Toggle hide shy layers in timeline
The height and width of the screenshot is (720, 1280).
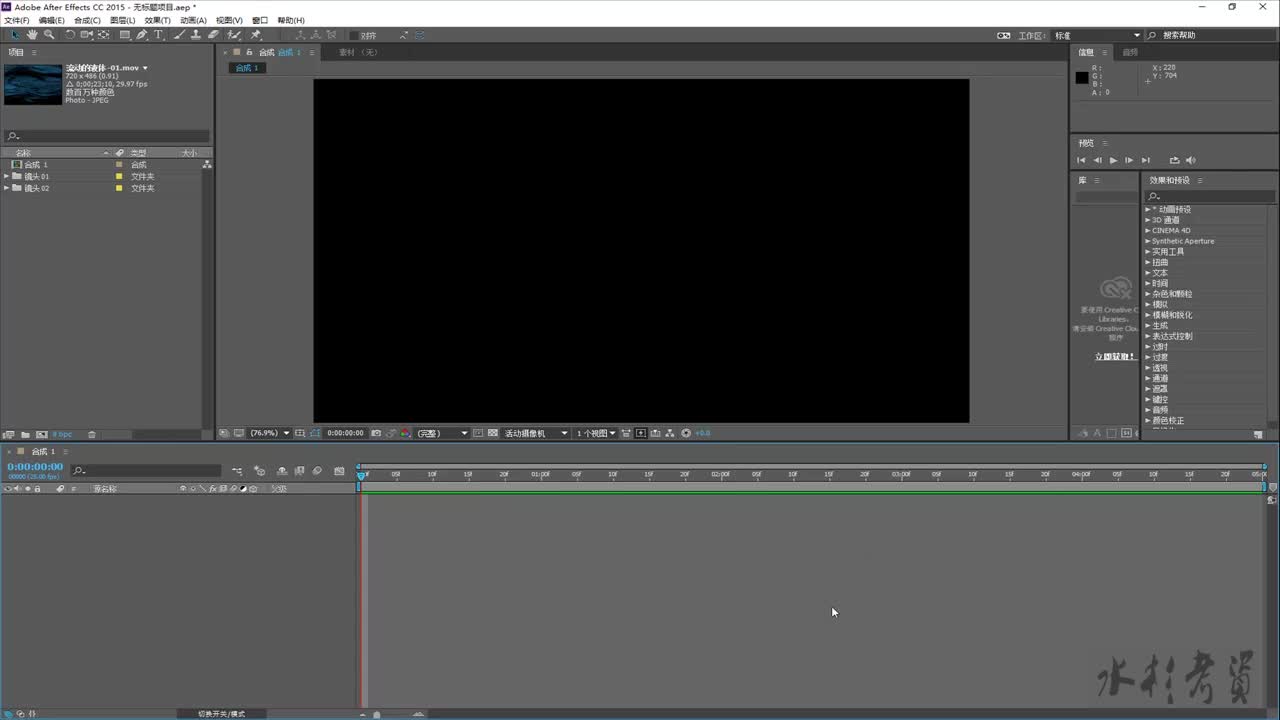281,470
